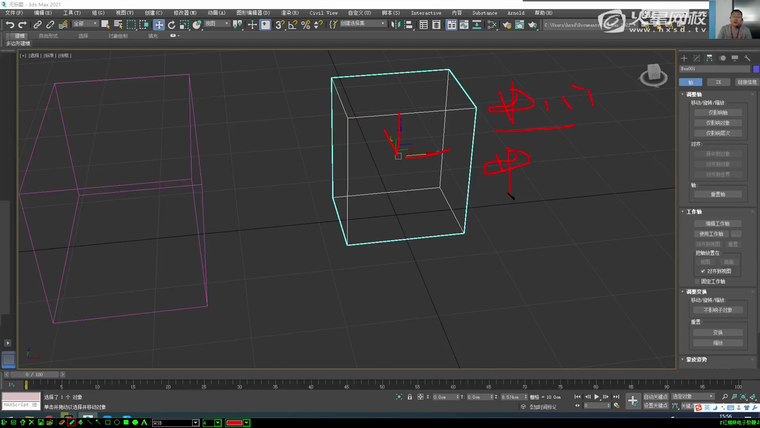Open the 编辑(E) menu
The image size is (760, 428).
click(x=43, y=13)
